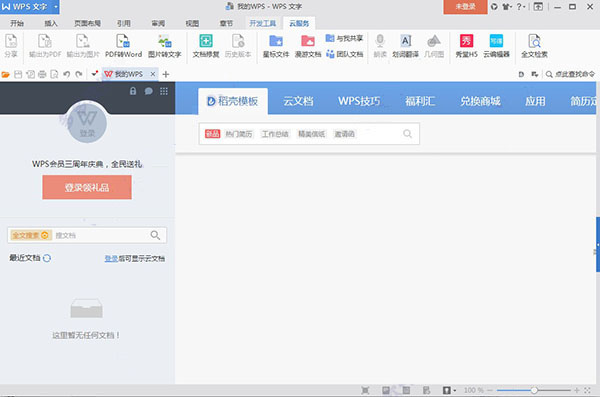
Task: Open 星标文件 starred files
Action: pos(276,46)
